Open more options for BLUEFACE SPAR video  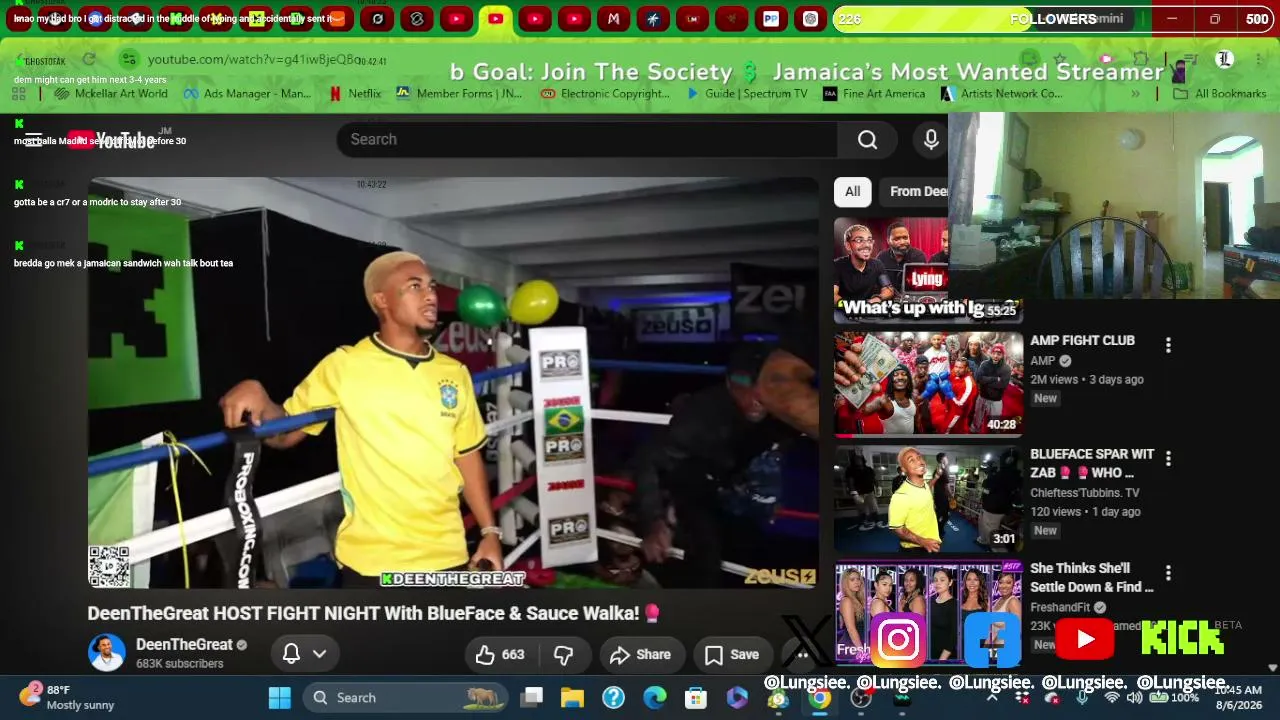click(x=1168, y=459)
